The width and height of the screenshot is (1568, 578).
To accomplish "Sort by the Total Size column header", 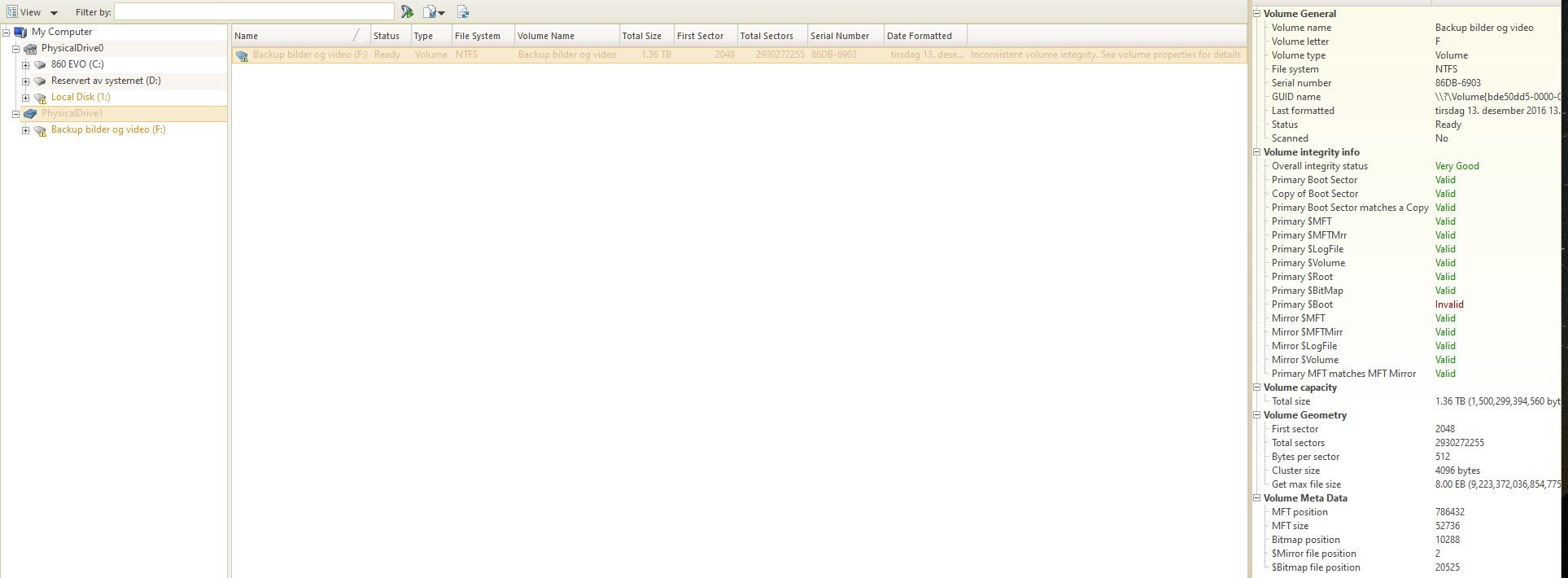I will click(x=647, y=36).
